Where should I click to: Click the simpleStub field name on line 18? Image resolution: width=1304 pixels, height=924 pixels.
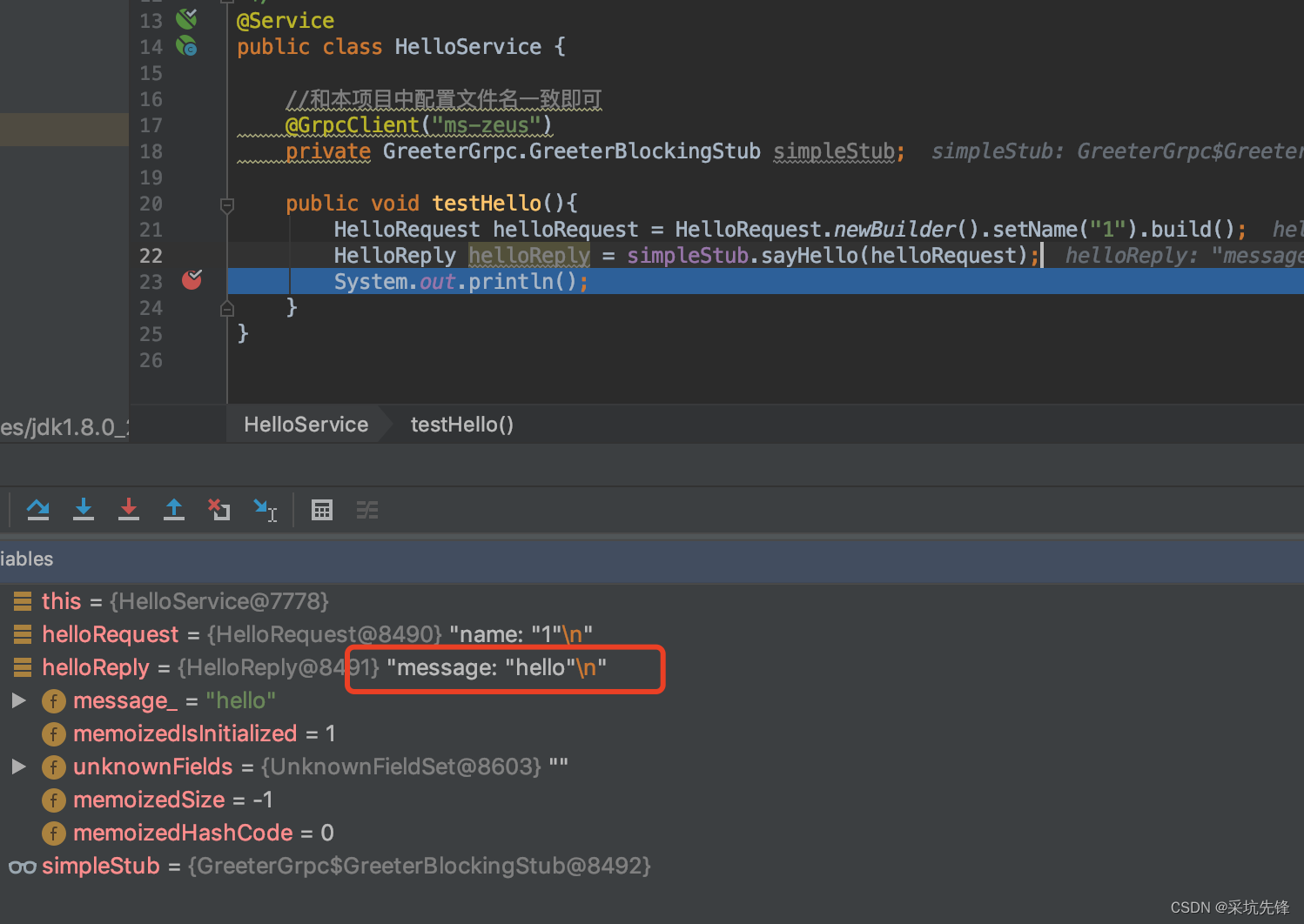(x=834, y=151)
